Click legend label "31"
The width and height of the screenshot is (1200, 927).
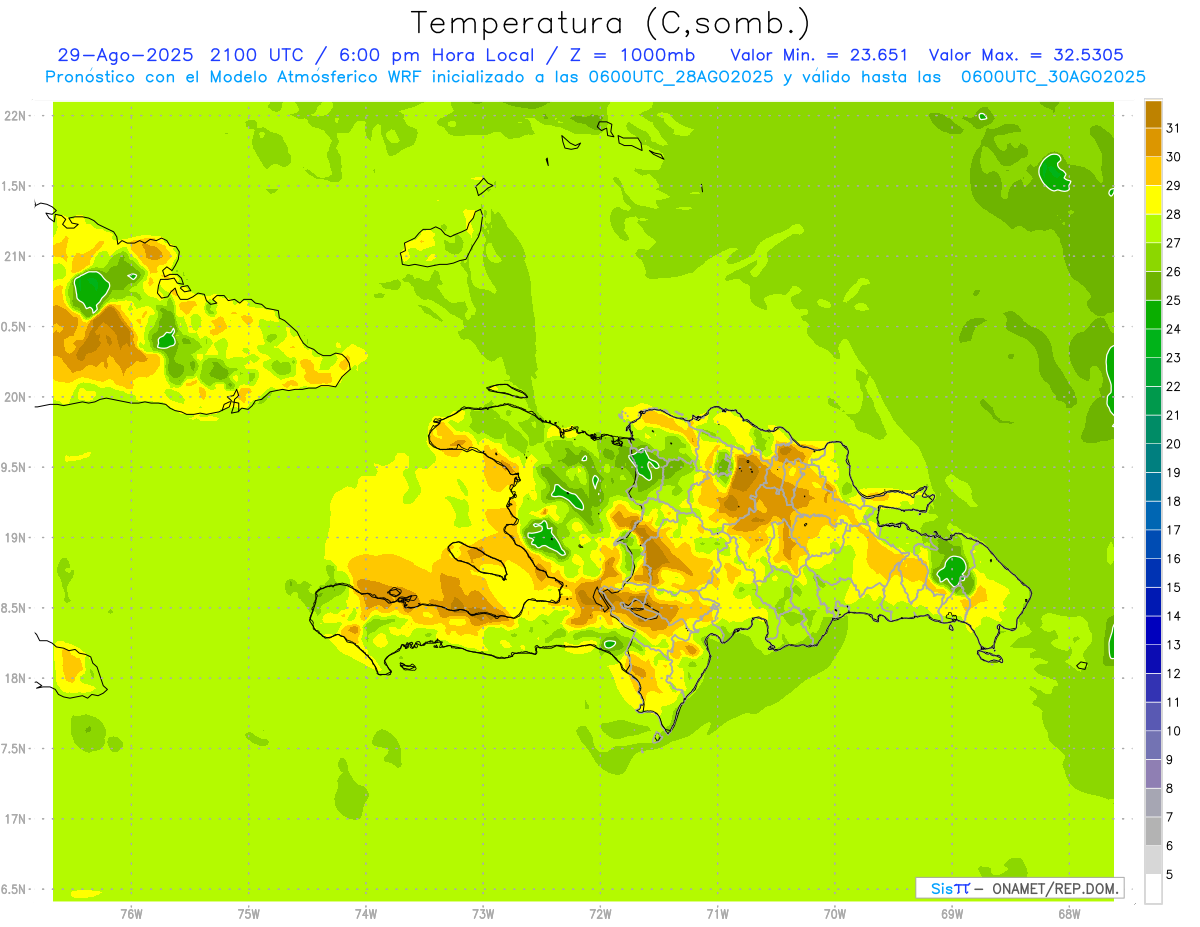1173,128
